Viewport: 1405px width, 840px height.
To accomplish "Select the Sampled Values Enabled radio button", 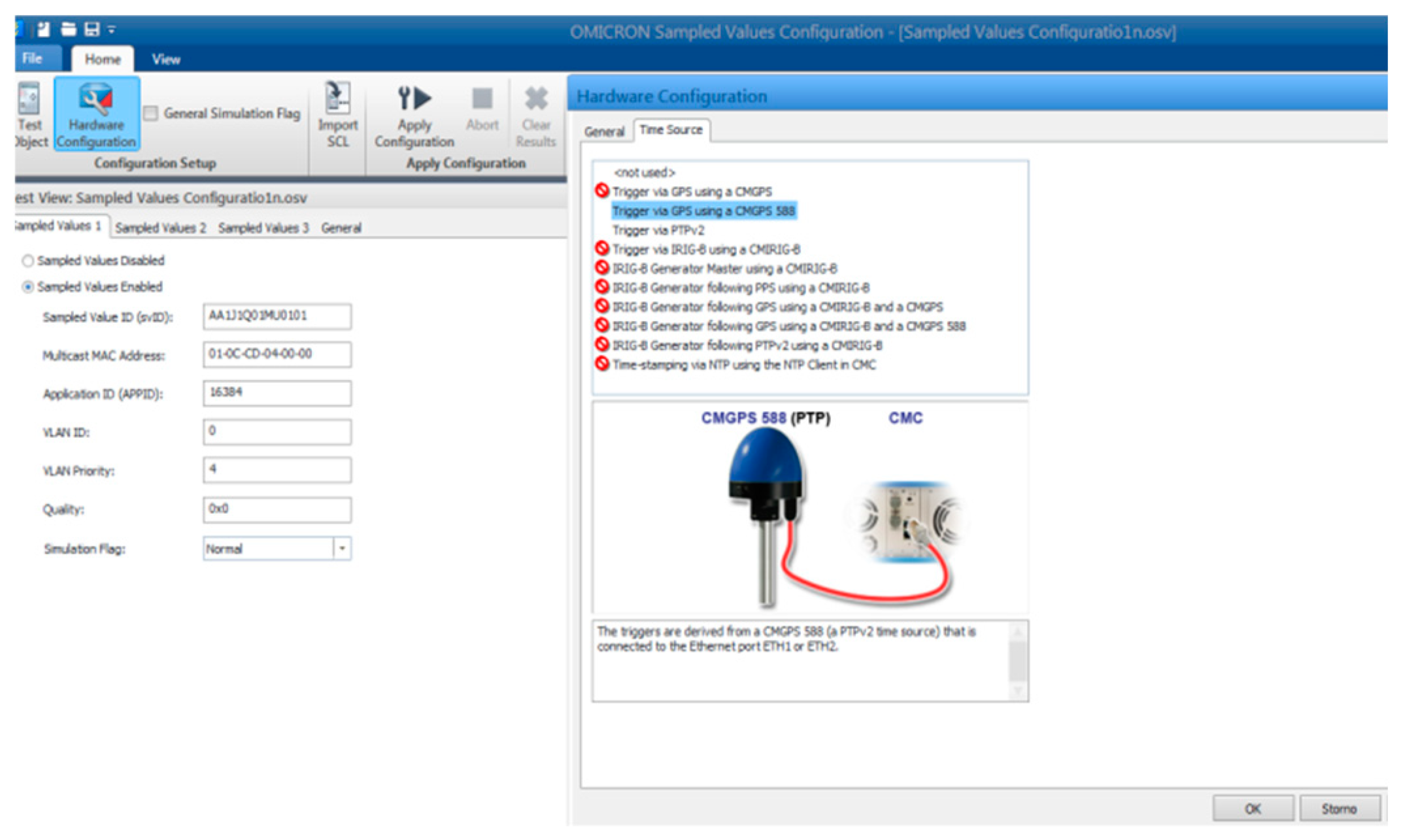I will [x=28, y=288].
